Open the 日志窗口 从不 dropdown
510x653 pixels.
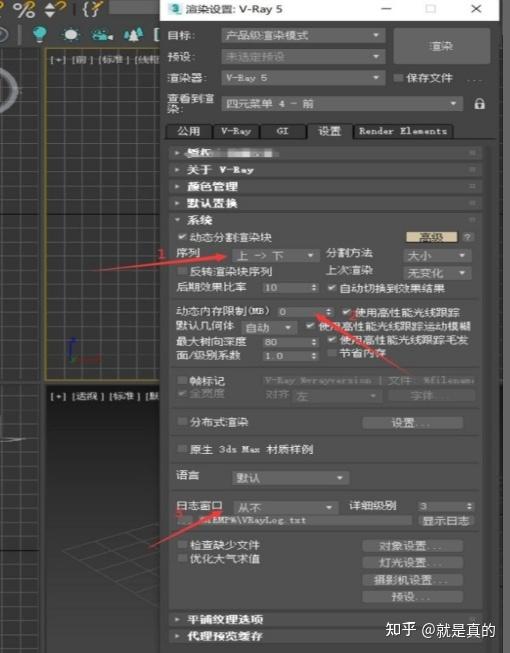[285, 507]
